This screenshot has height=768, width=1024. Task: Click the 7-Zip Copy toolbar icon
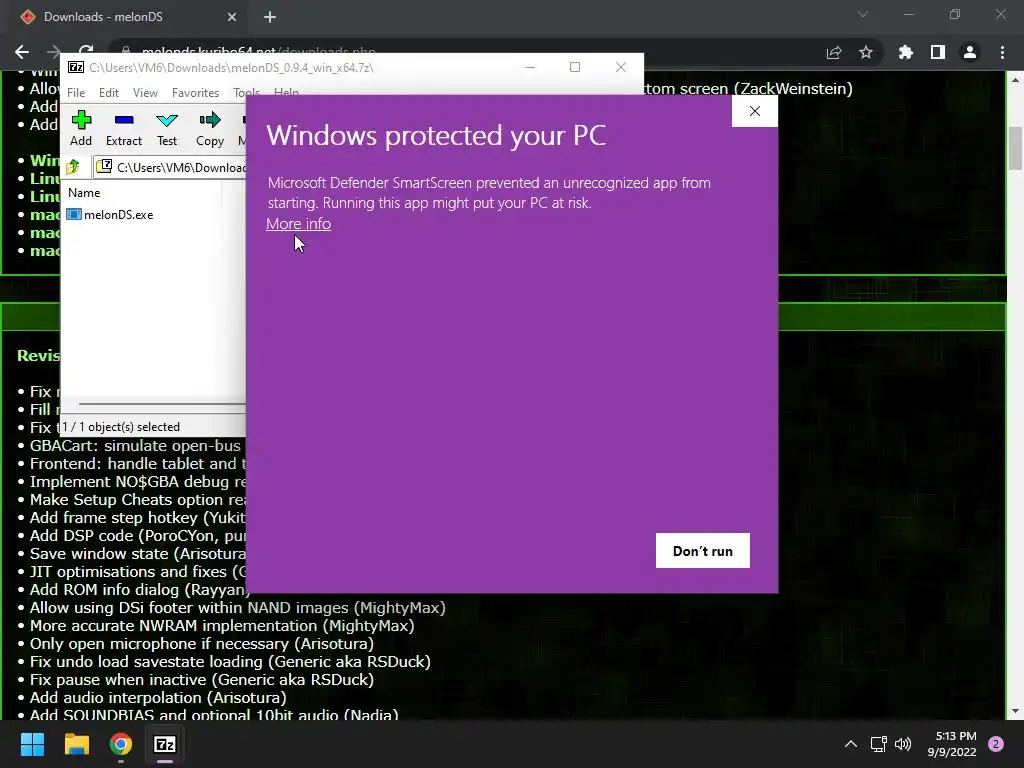click(x=210, y=129)
